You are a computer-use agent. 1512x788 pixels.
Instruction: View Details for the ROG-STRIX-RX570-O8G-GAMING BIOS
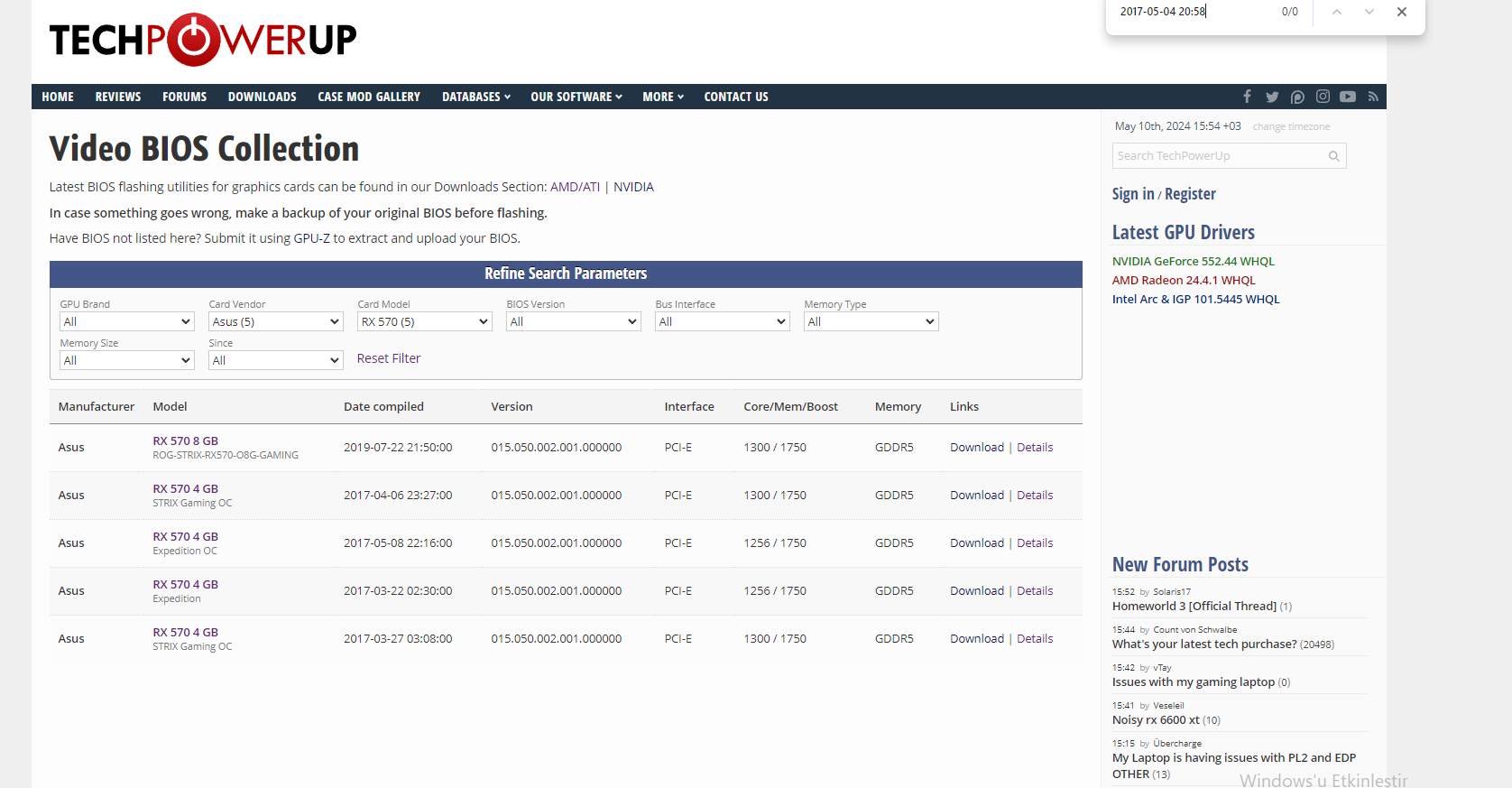1035,447
